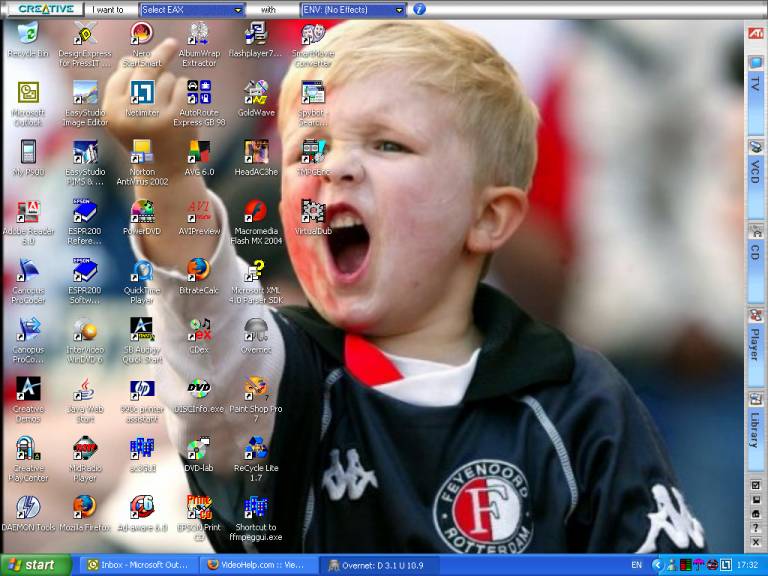The height and width of the screenshot is (576, 768).
Task: Launch DAEMON Tools from desktop
Action: (28, 507)
